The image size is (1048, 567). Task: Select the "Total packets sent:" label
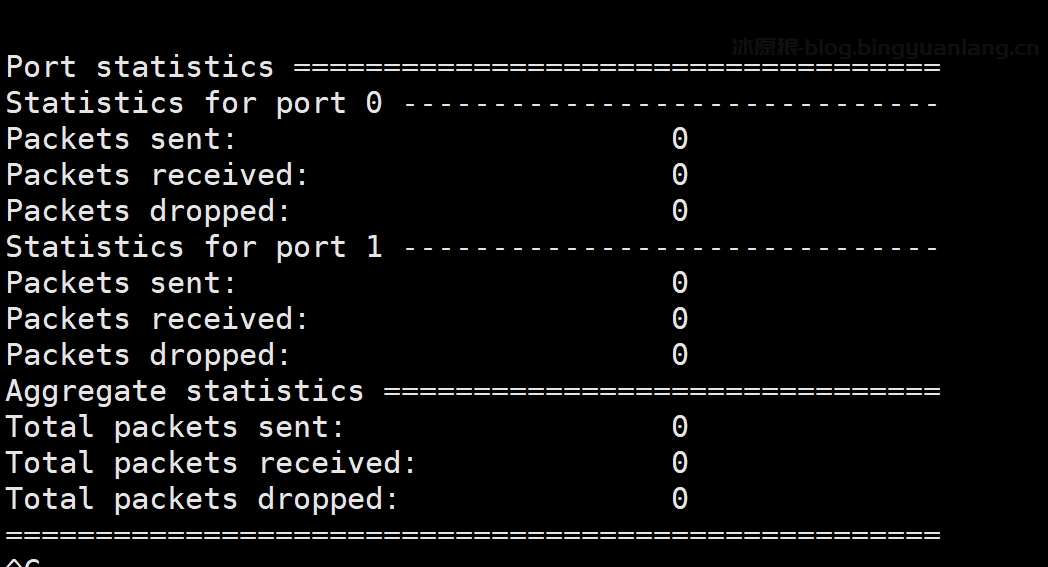175,427
